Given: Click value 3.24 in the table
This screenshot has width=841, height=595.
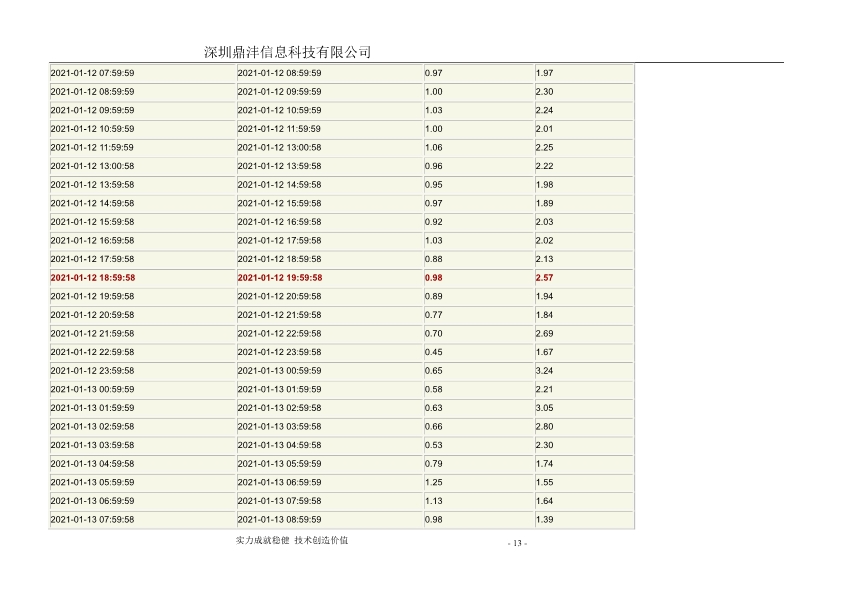Looking at the screenshot, I should click(x=544, y=371).
